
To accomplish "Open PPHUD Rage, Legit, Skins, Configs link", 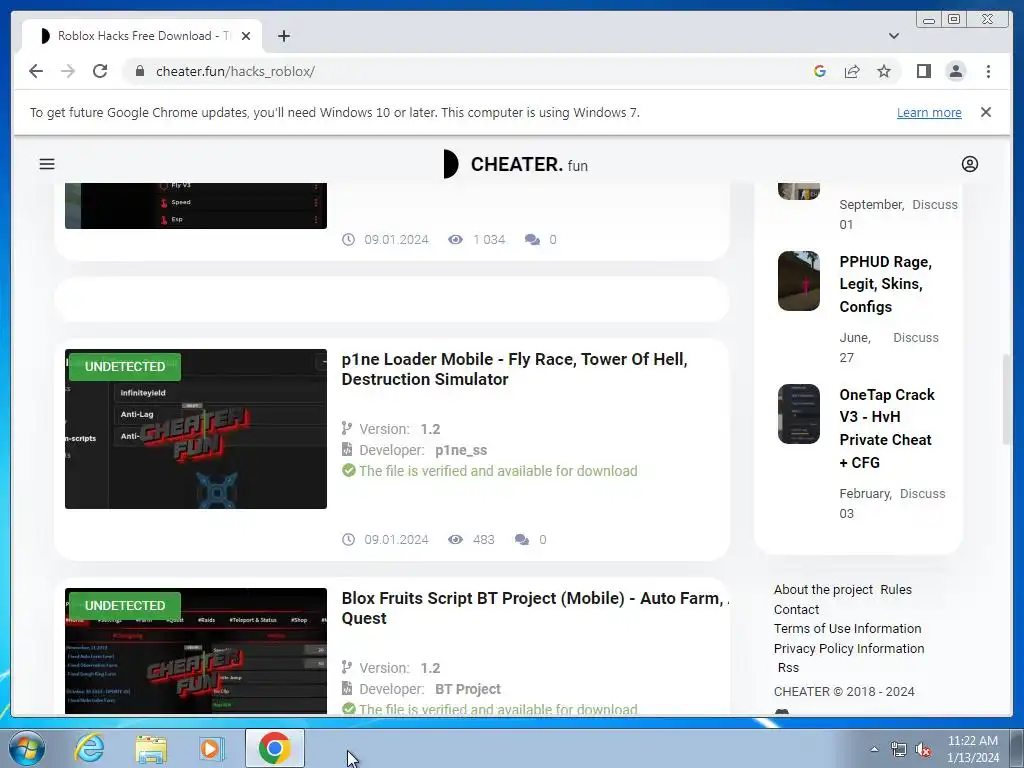I will pyautogui.click(x=886, y=284).
